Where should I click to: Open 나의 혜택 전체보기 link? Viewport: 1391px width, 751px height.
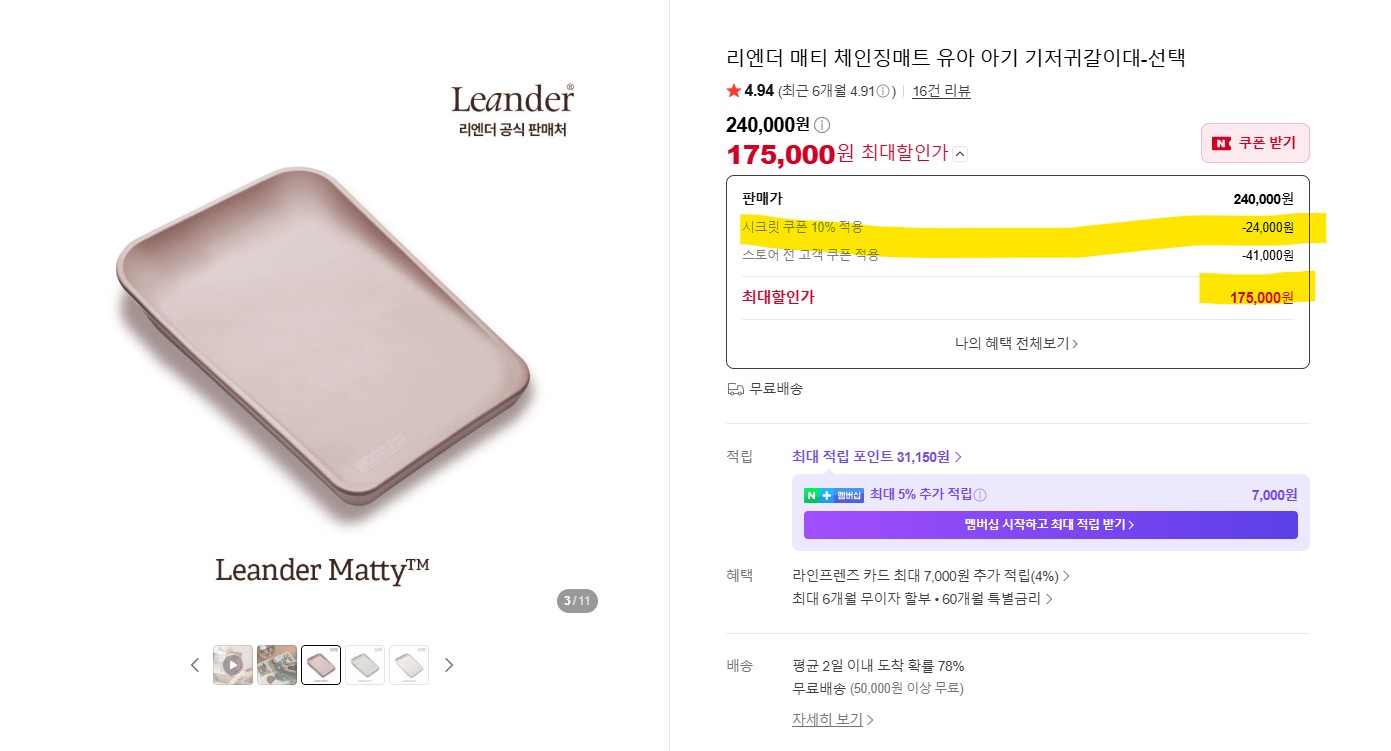coord(1017,343)
